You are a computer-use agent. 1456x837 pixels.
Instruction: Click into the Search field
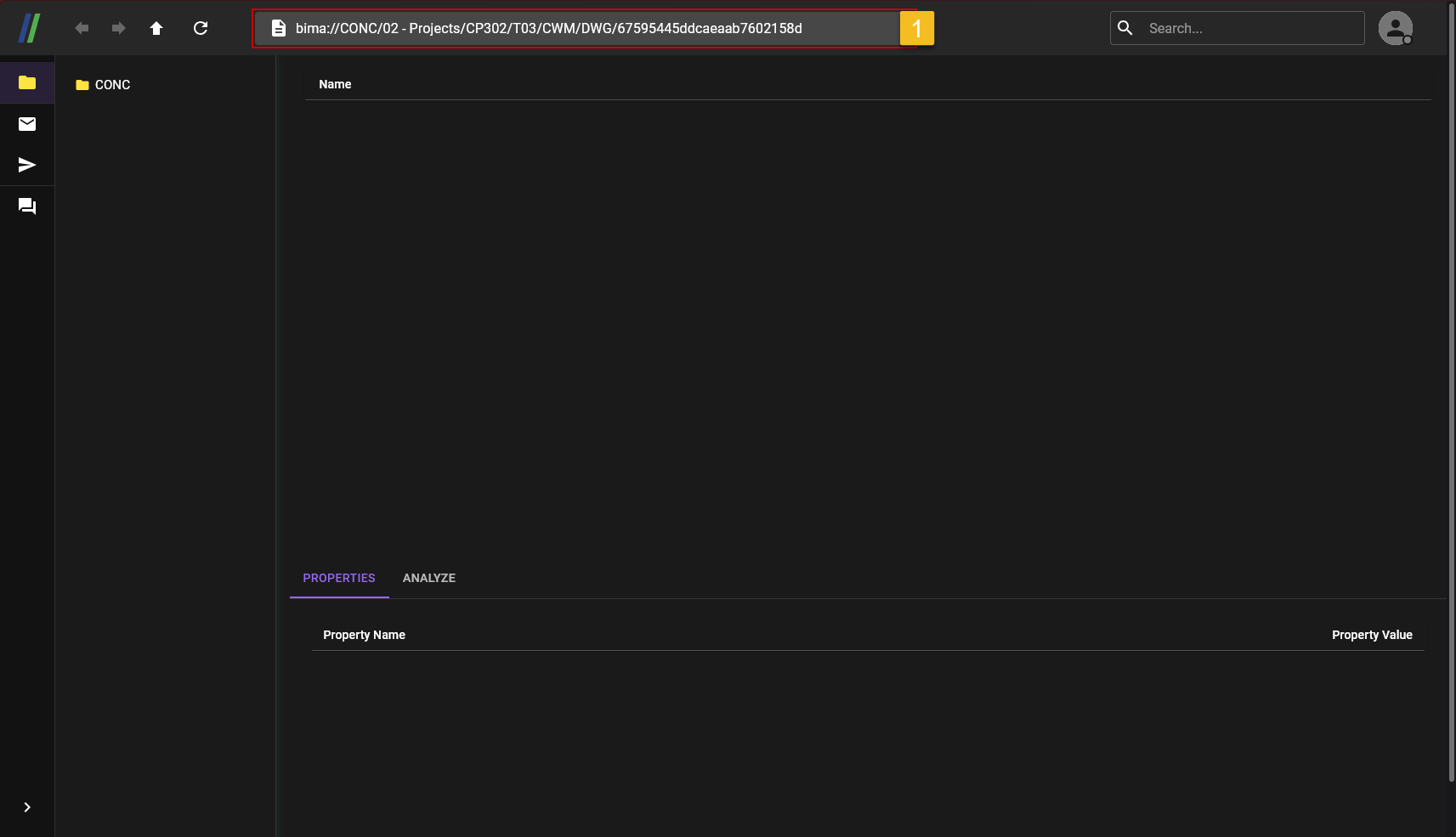coord(1249,28)
